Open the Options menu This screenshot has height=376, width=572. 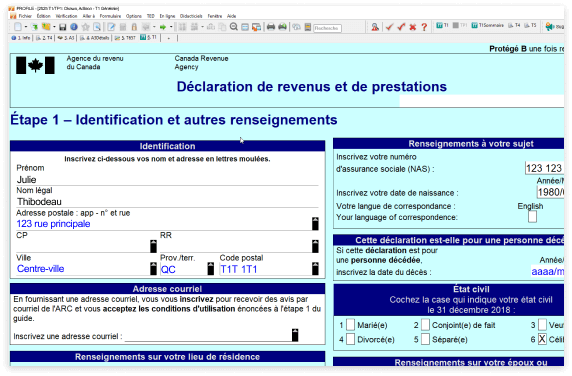click(x=134, y=16)
